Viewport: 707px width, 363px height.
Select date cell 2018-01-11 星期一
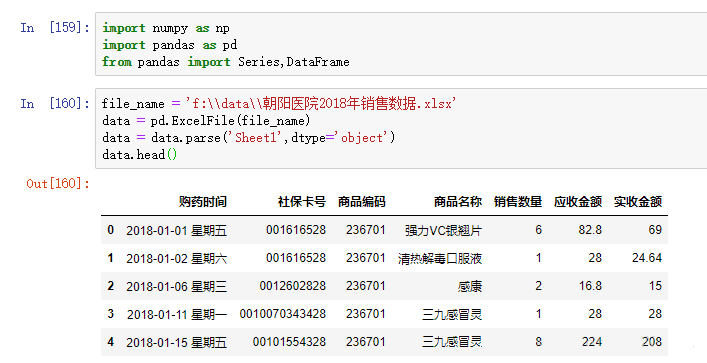click(x=177, y=314)
